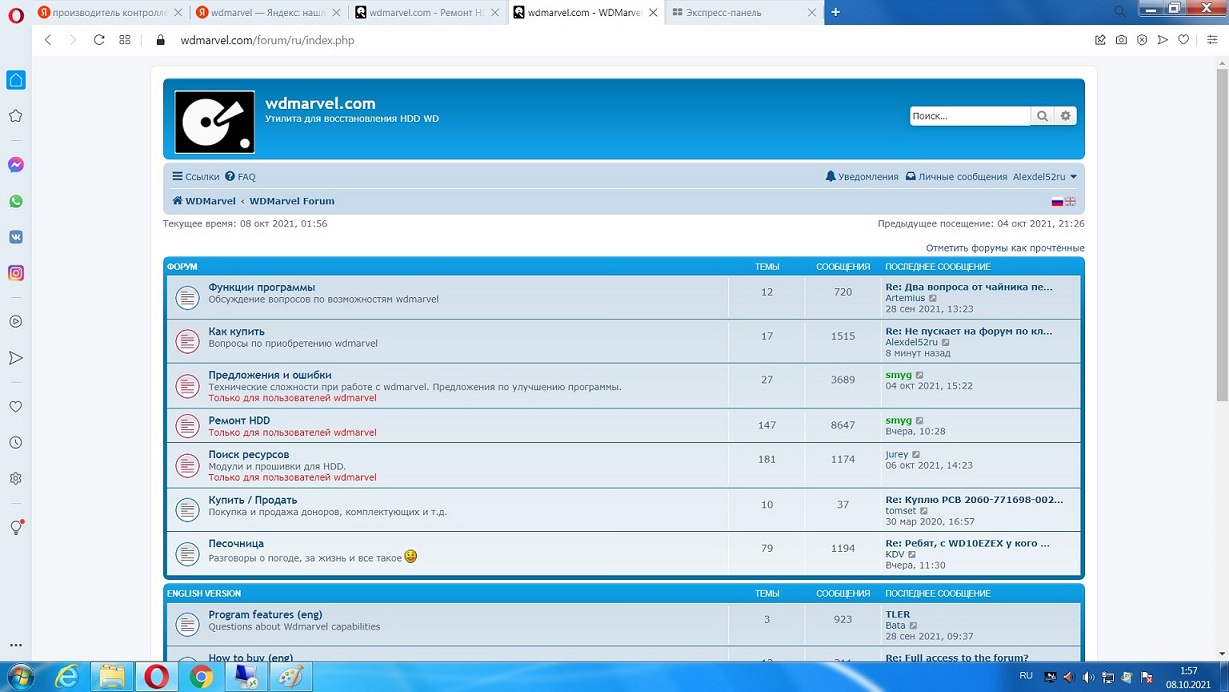Click the WDMarvel Forum breadcrumb link
The height and width of the screenshot is (692, 1229).
[292, 201]
